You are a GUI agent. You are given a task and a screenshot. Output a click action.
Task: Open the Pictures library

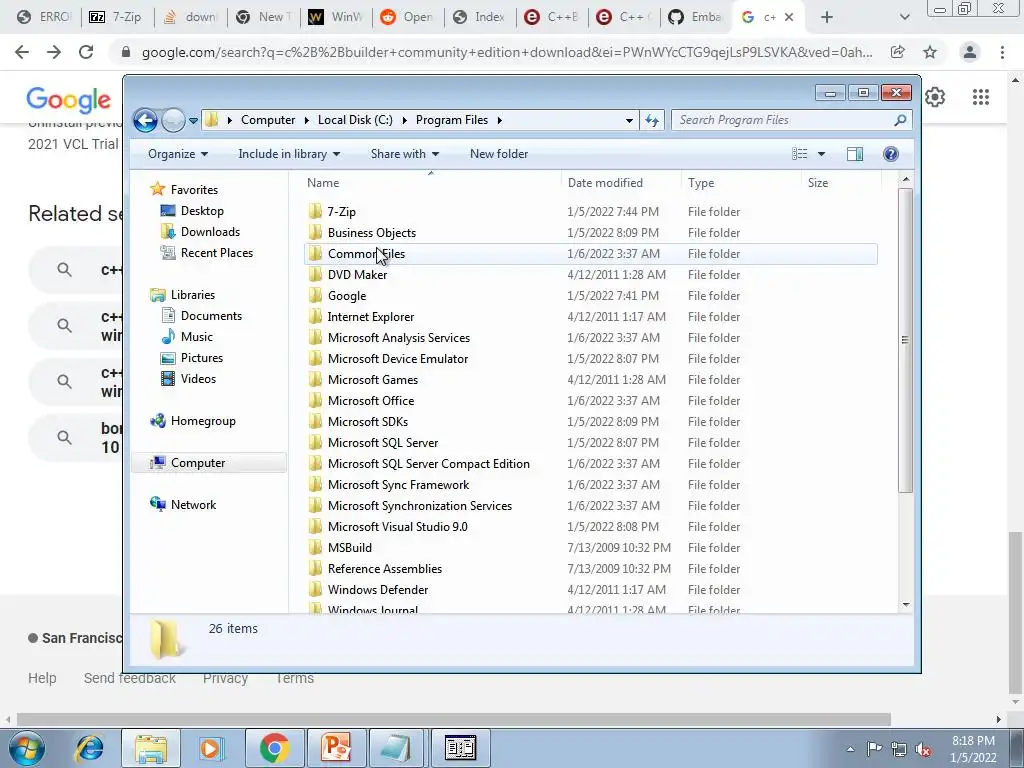coord(201,358)
